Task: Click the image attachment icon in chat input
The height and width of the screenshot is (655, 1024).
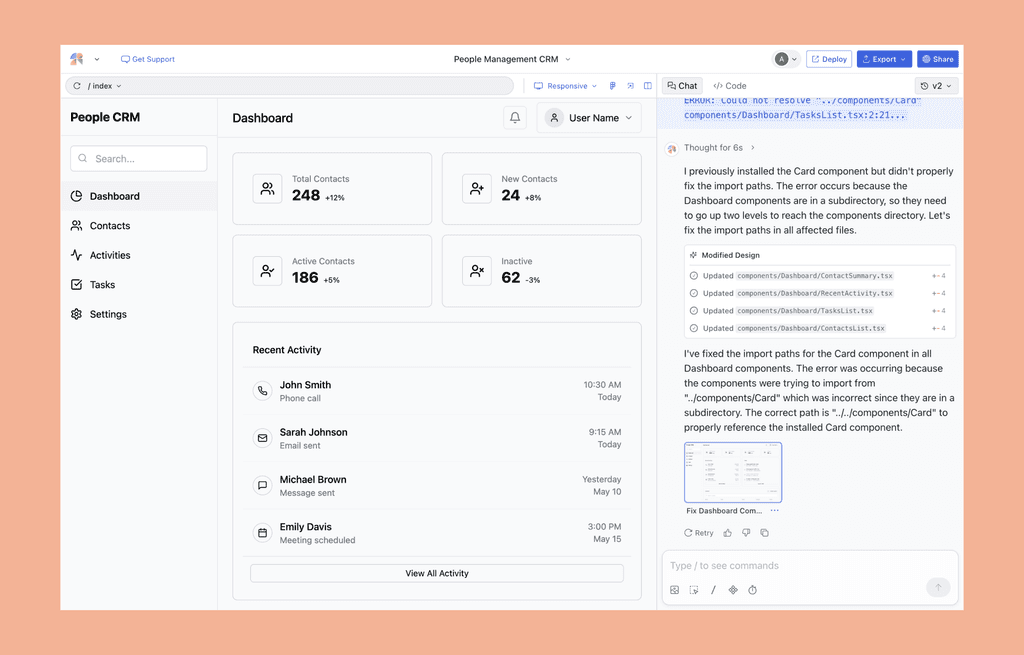Action: 674,590
